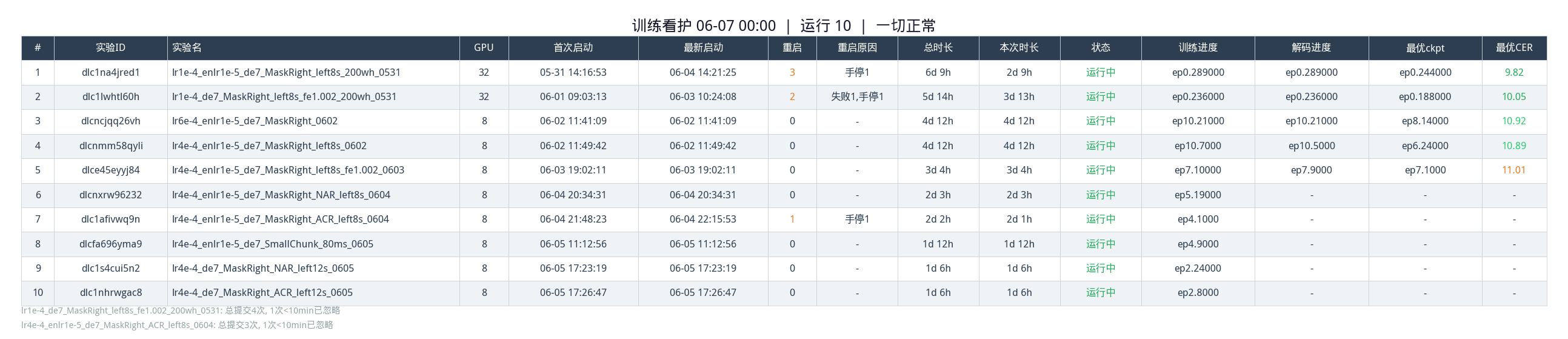Click the 失败1,手停1 restart reason cell
The width and height of the screenshot is (1568, 339).
pos(857,97)
